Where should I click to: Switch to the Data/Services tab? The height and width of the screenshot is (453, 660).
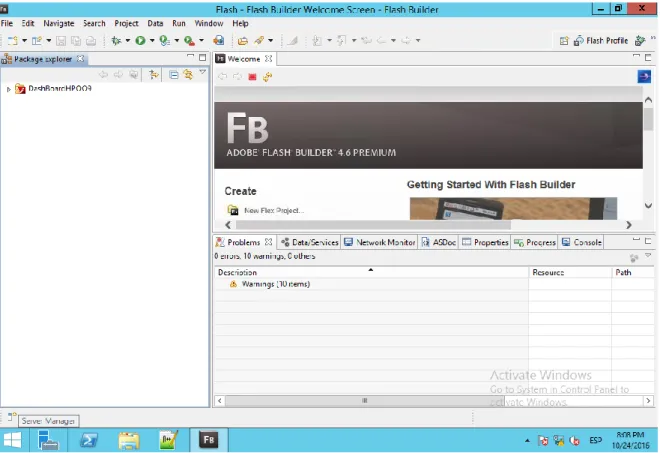pyautogui.click(x=309, y=242)
